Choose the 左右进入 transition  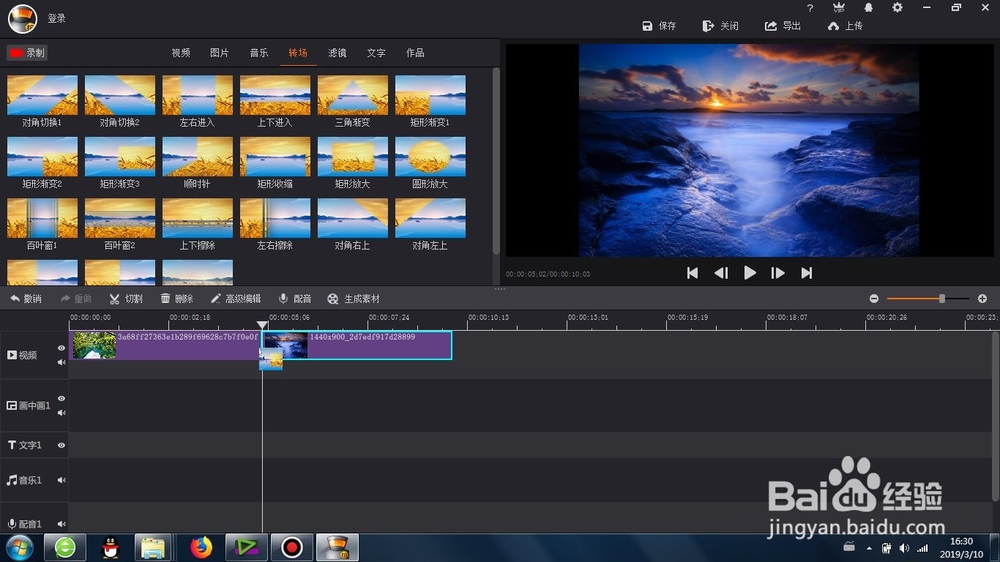(x=198, y=96)
